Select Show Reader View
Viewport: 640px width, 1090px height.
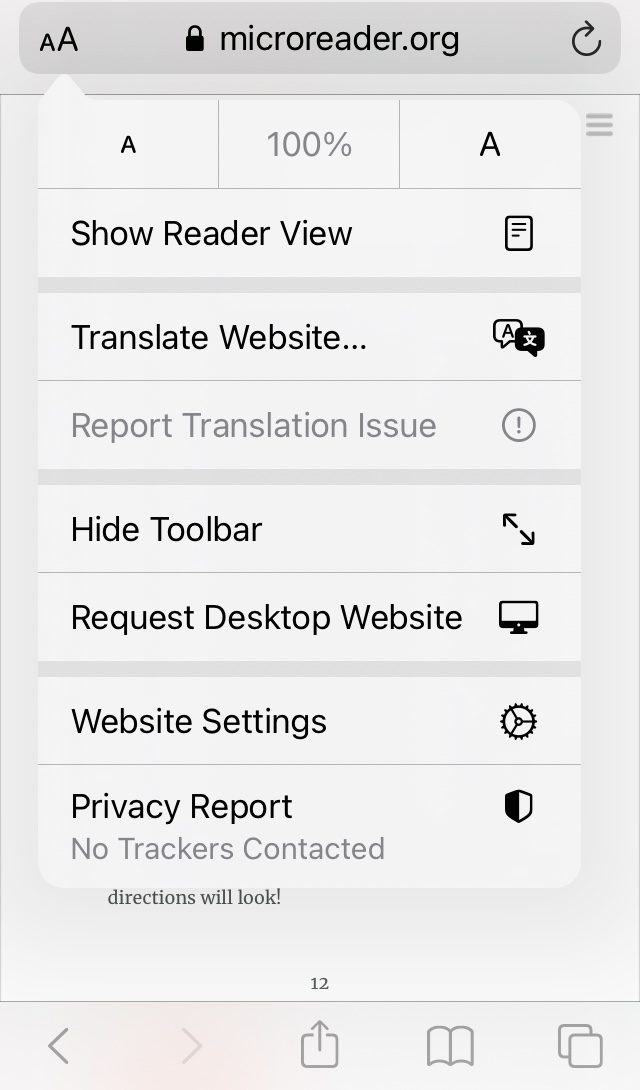309,233
